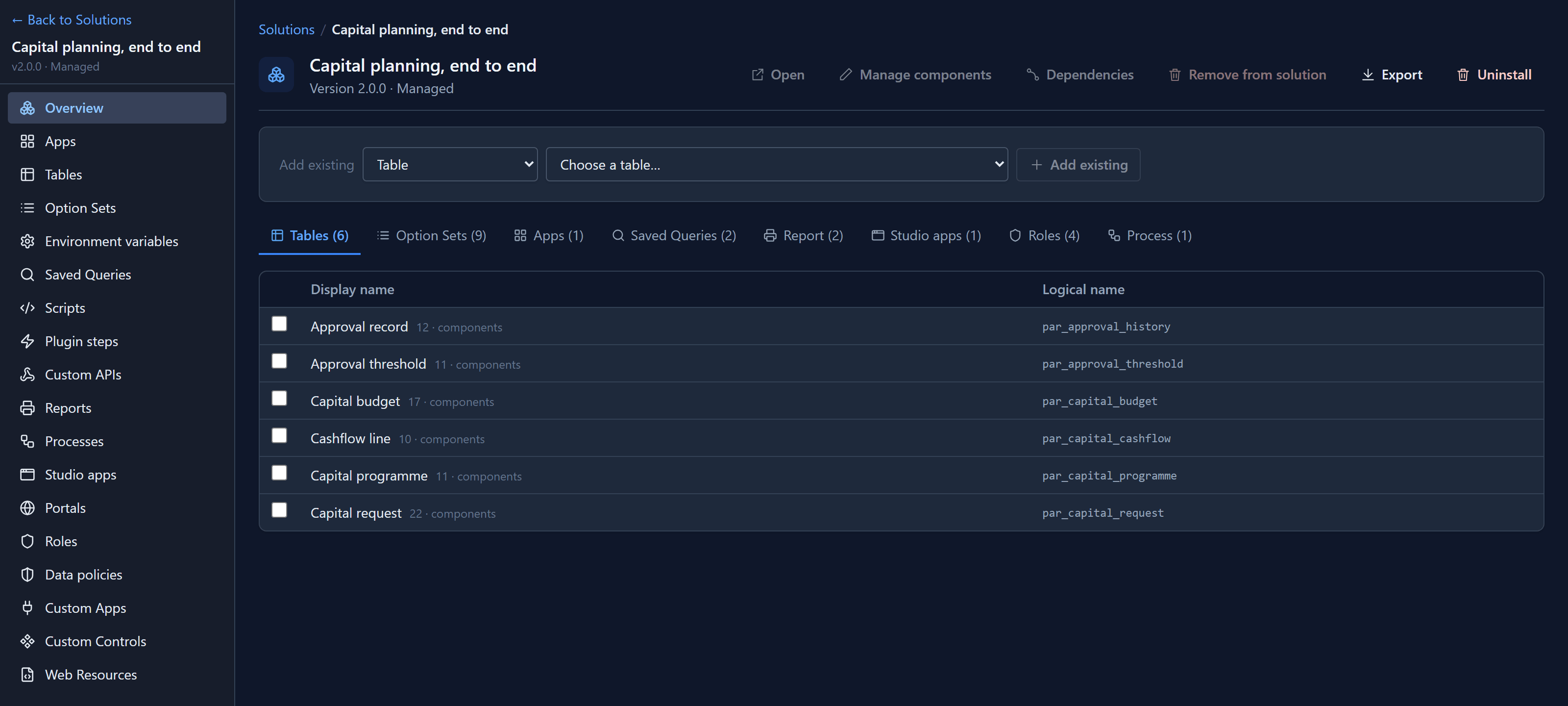This screenshot has height=706, width=1568.
Task: Check the Cashflow line checkbox
Action: pos(279,435)
